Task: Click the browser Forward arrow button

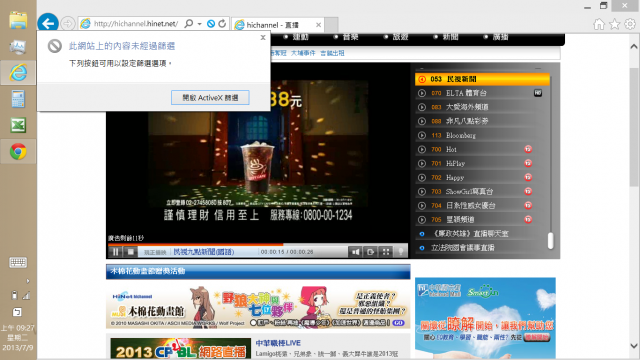Action: point(68,24)
